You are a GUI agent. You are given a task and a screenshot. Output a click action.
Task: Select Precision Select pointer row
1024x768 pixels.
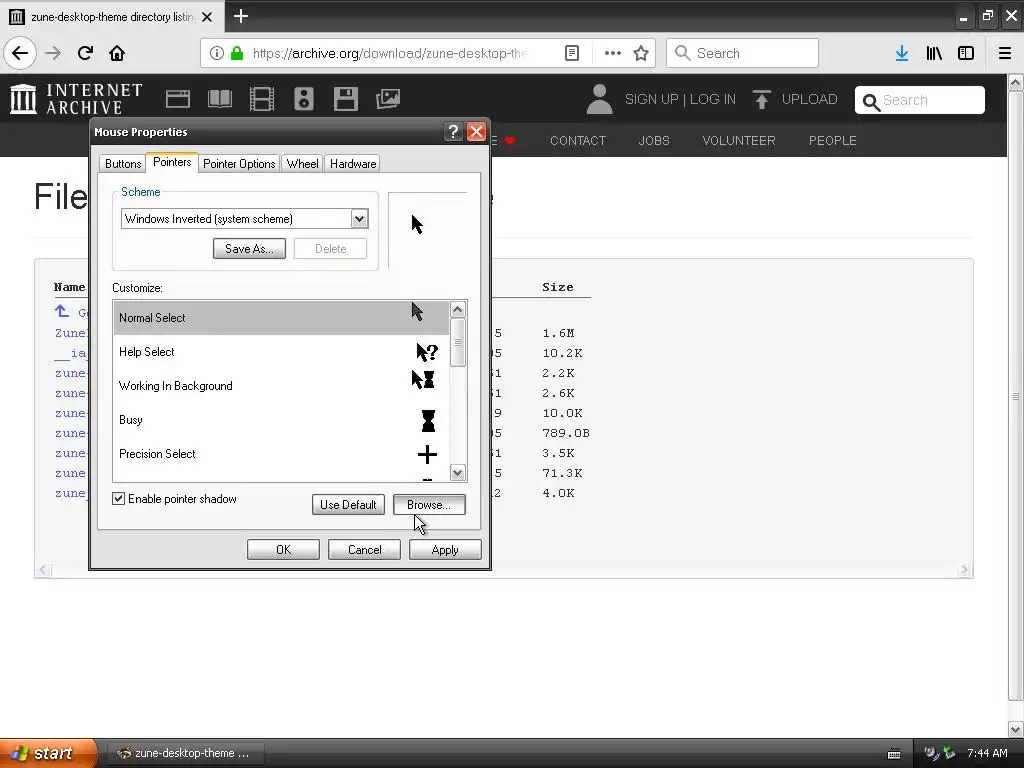point(281,454)
